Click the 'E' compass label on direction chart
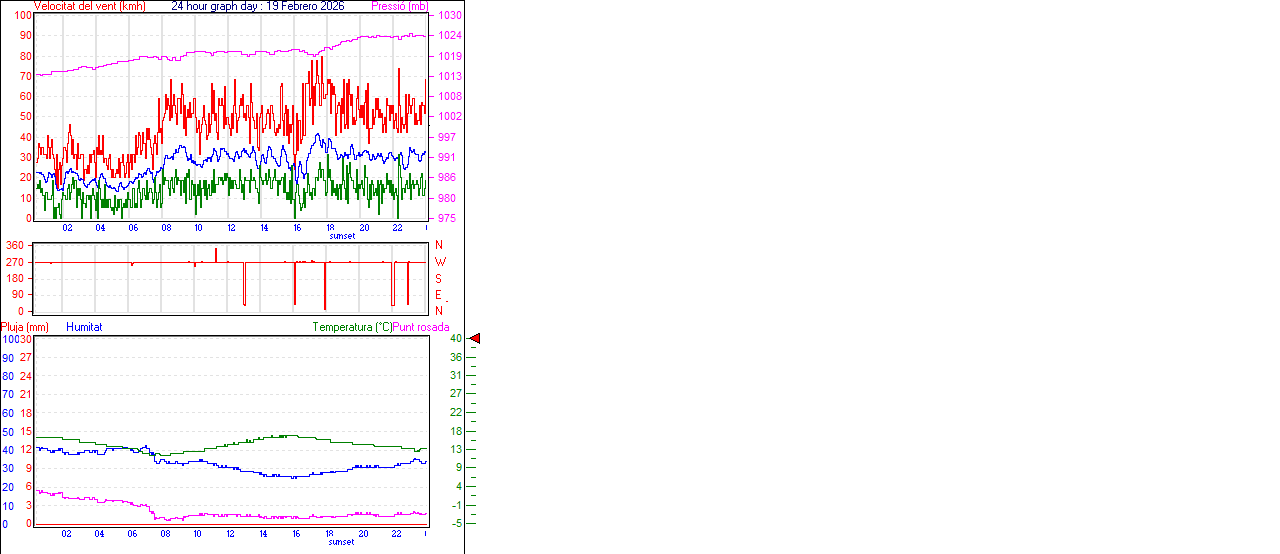Screen dimensions: 1280x554 click(x=439, y=295)
